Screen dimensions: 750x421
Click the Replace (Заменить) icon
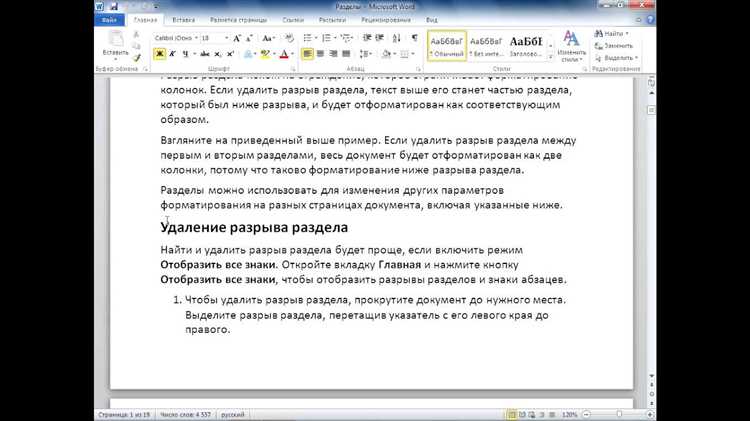614,46
